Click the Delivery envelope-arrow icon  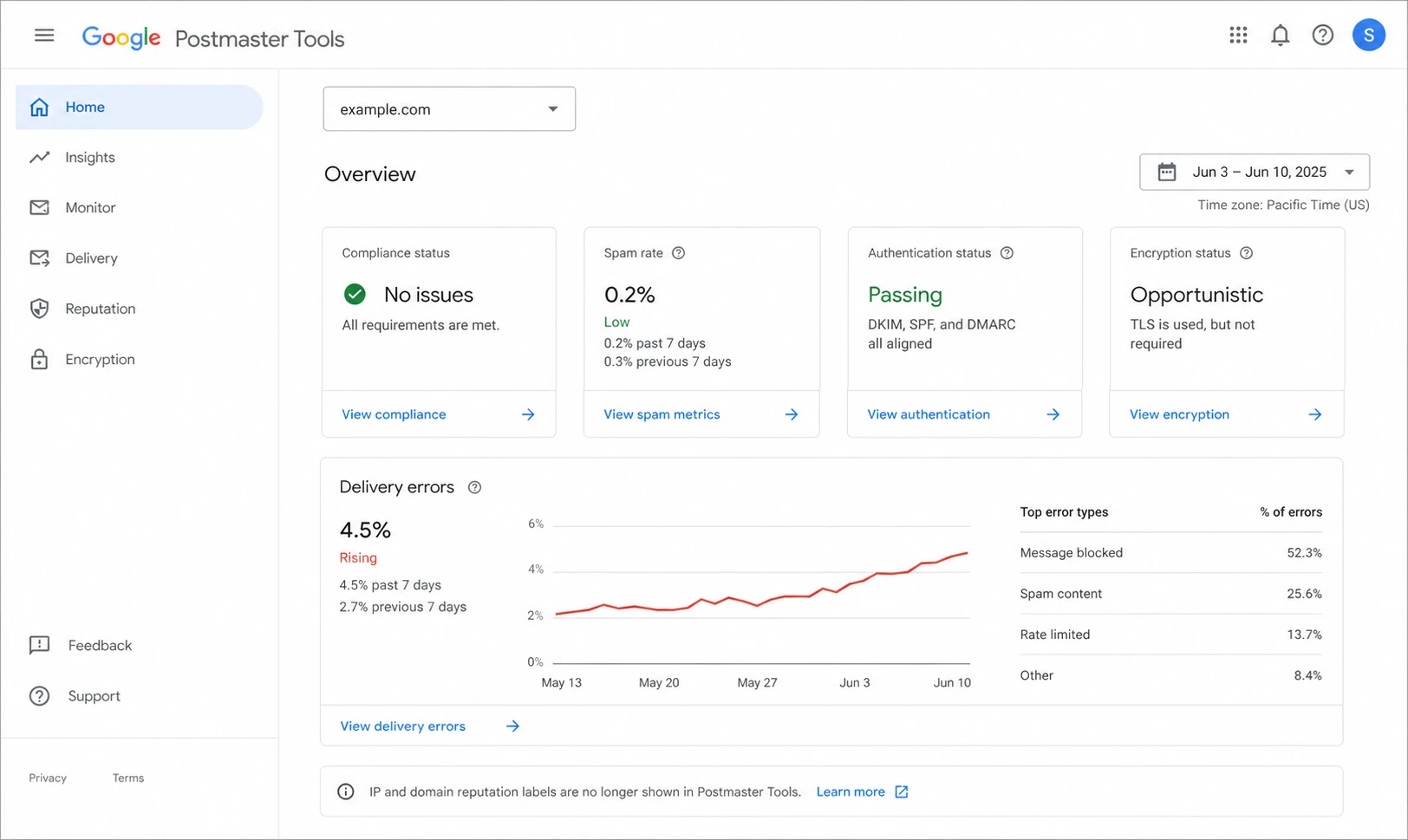39,257
